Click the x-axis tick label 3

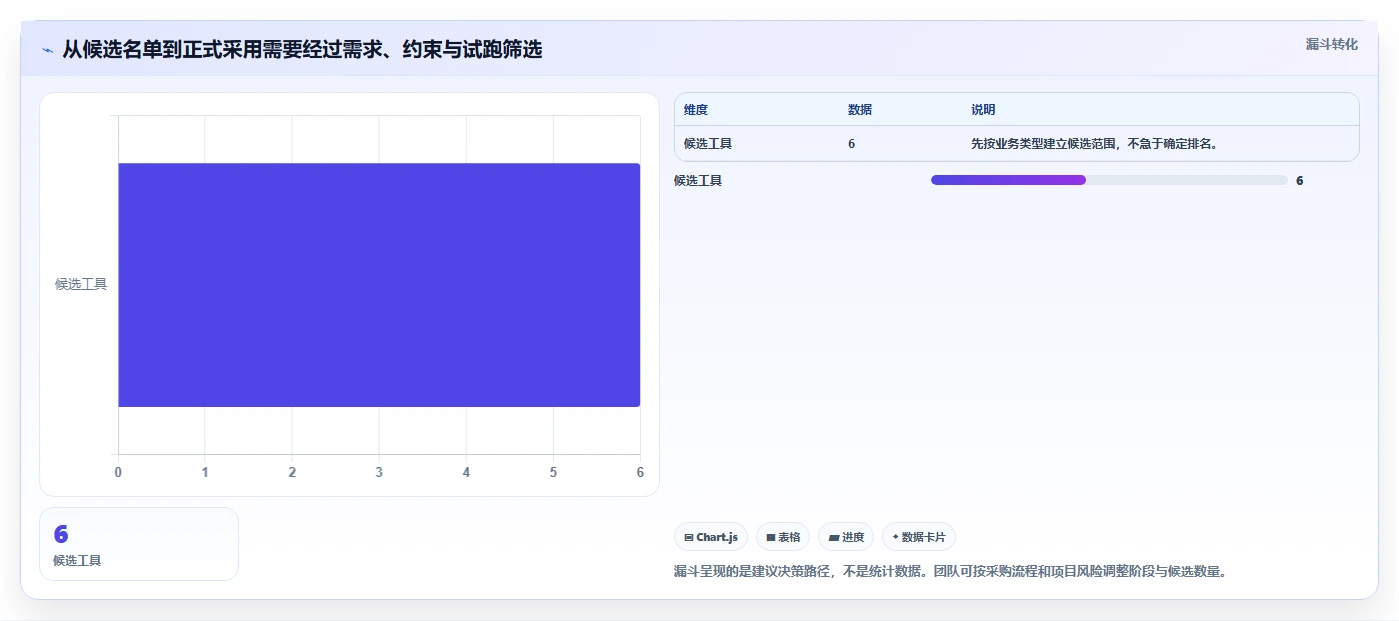[x=379, y=472]
